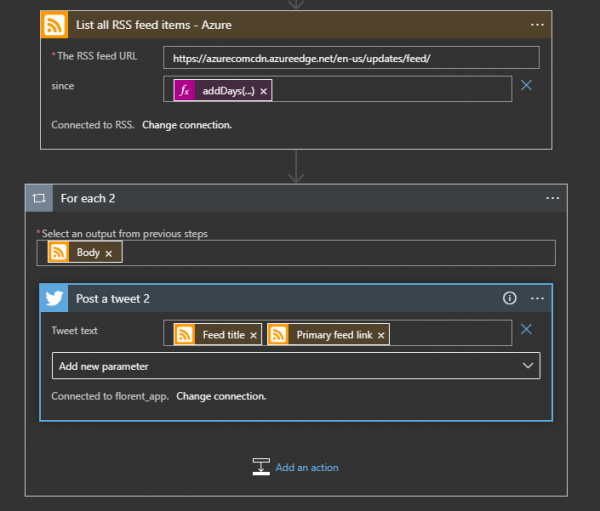Remove the since parameter with X

pos(526,85)
